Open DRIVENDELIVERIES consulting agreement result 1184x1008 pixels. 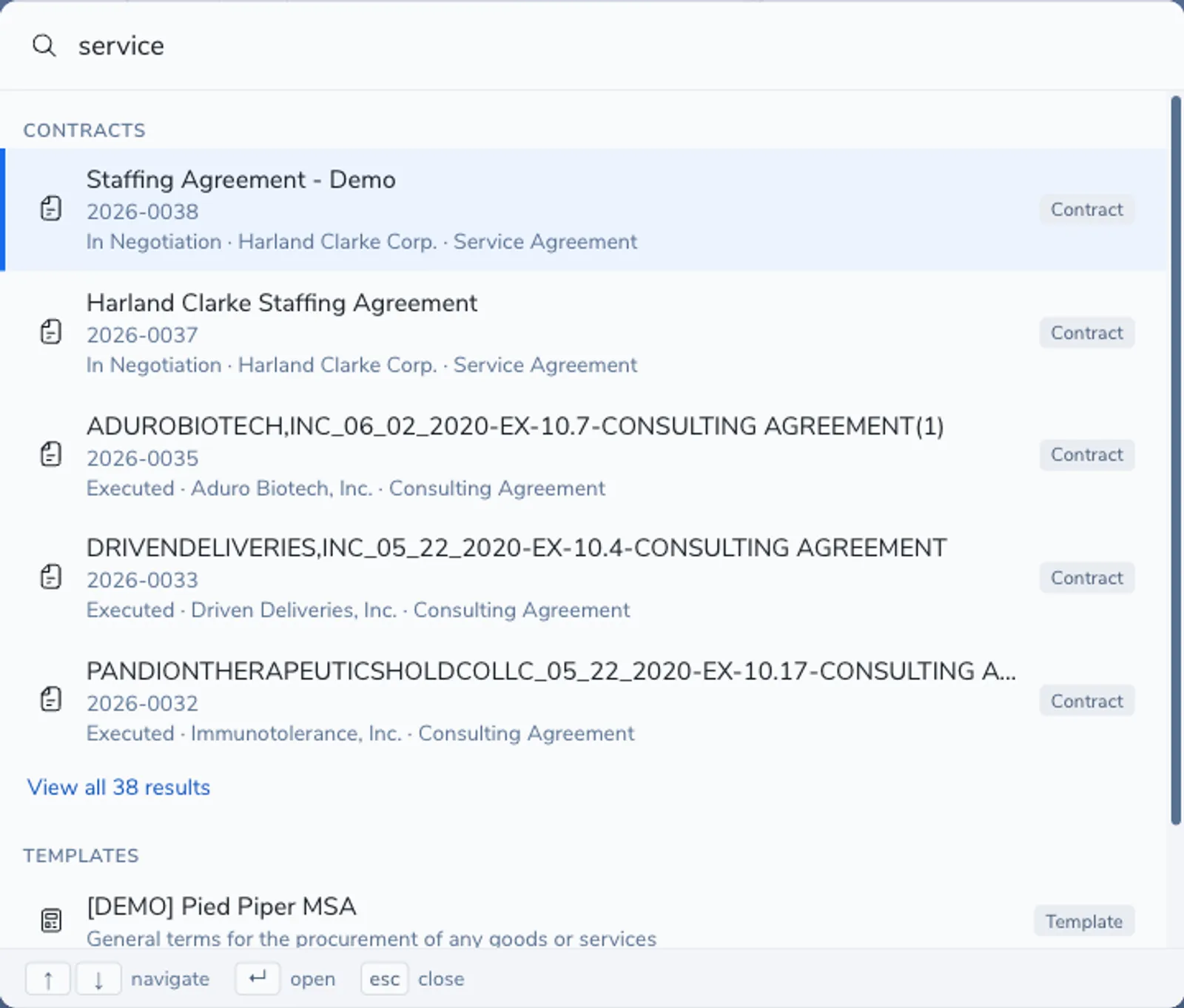click(x=585, y=577)
